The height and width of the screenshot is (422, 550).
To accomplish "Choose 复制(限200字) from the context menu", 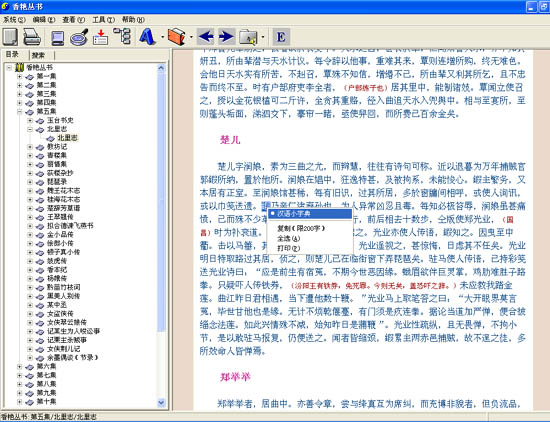I will point(301,228).
